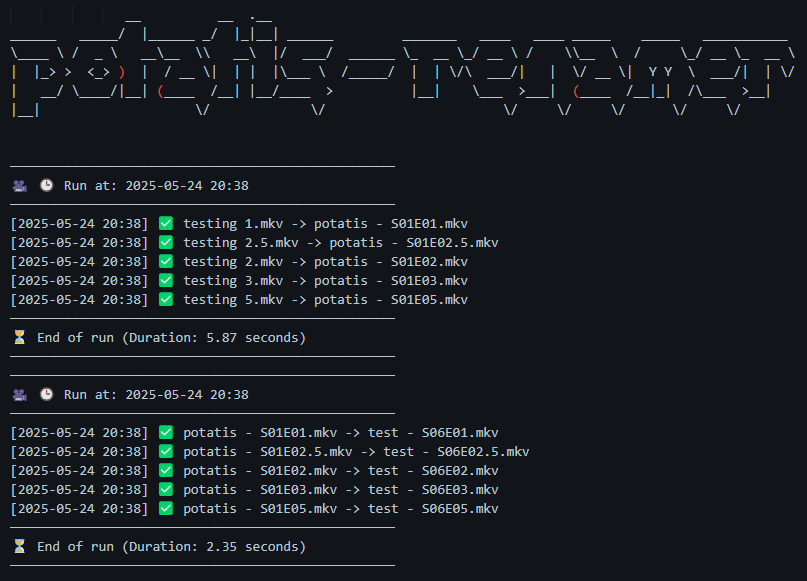
Task: Click the movie camera icon in the second run header
Action: [x=19, y=394]
